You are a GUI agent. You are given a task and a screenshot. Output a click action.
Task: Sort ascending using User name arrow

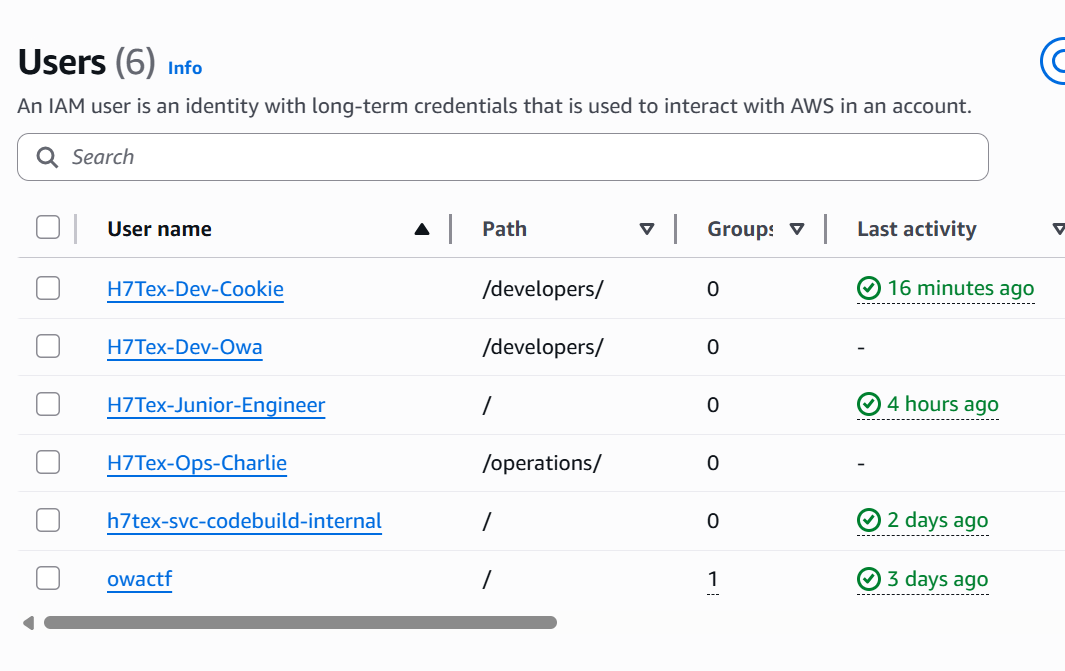421,229
